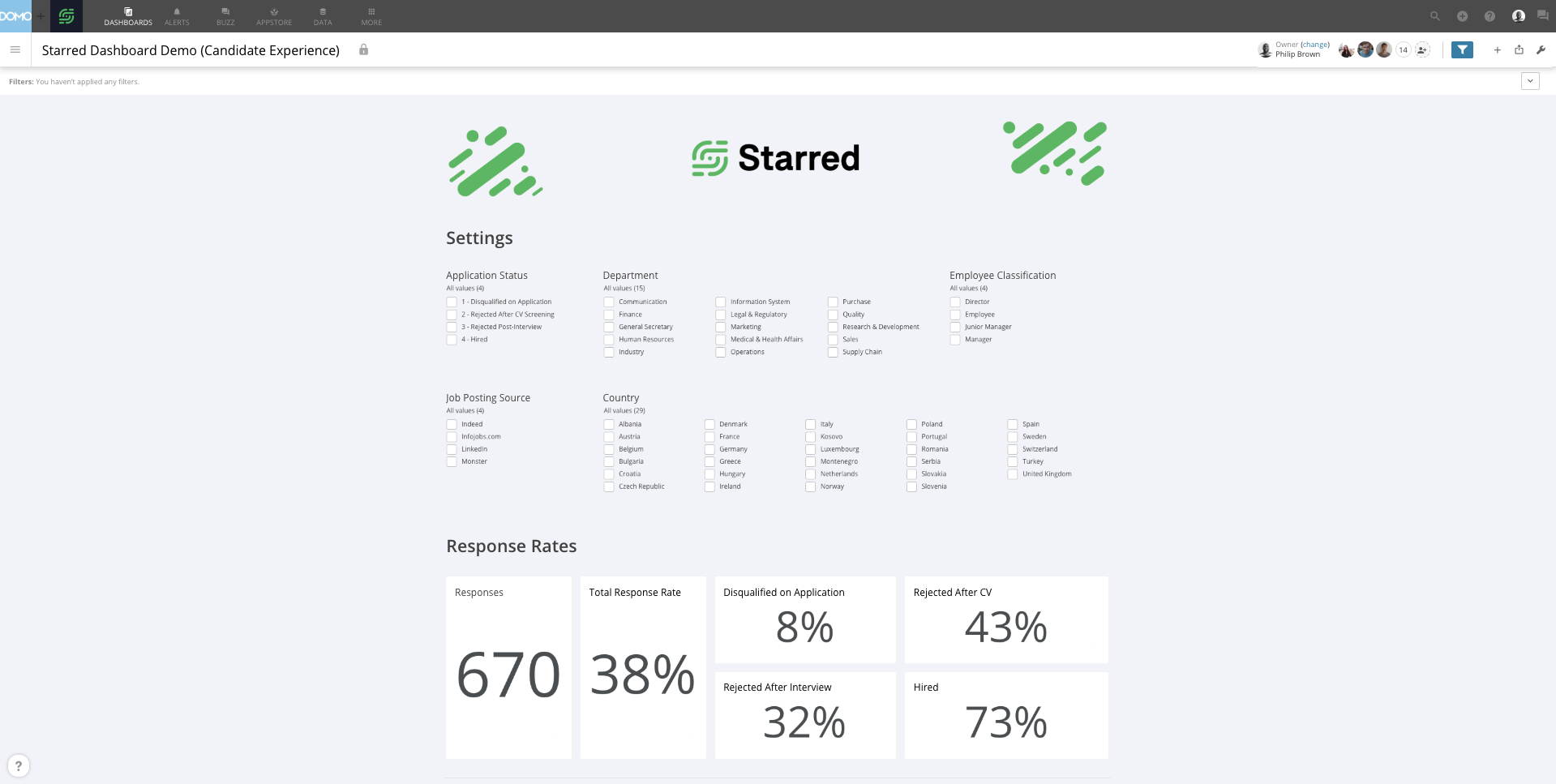Viewport: 1556px width, 784px height.
Task: Check the Junior Manager classification box
Action: click(x=955, y=328)
